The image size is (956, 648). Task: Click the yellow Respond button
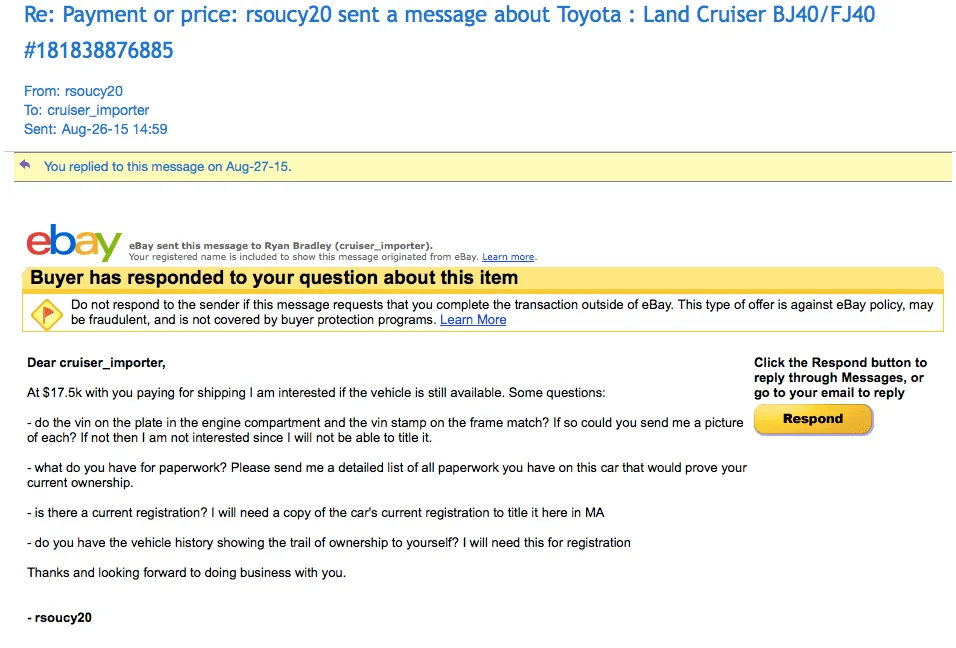(813, 419)
